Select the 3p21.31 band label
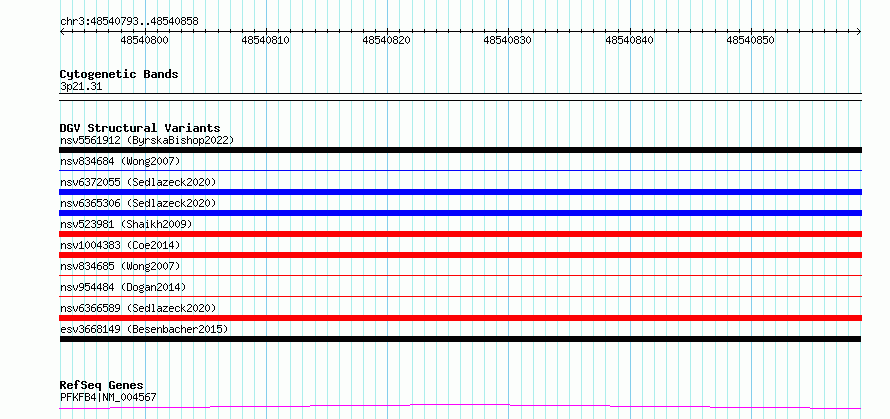Image resolution: width=890 pixels, height=419 pixels. (81, 87)
